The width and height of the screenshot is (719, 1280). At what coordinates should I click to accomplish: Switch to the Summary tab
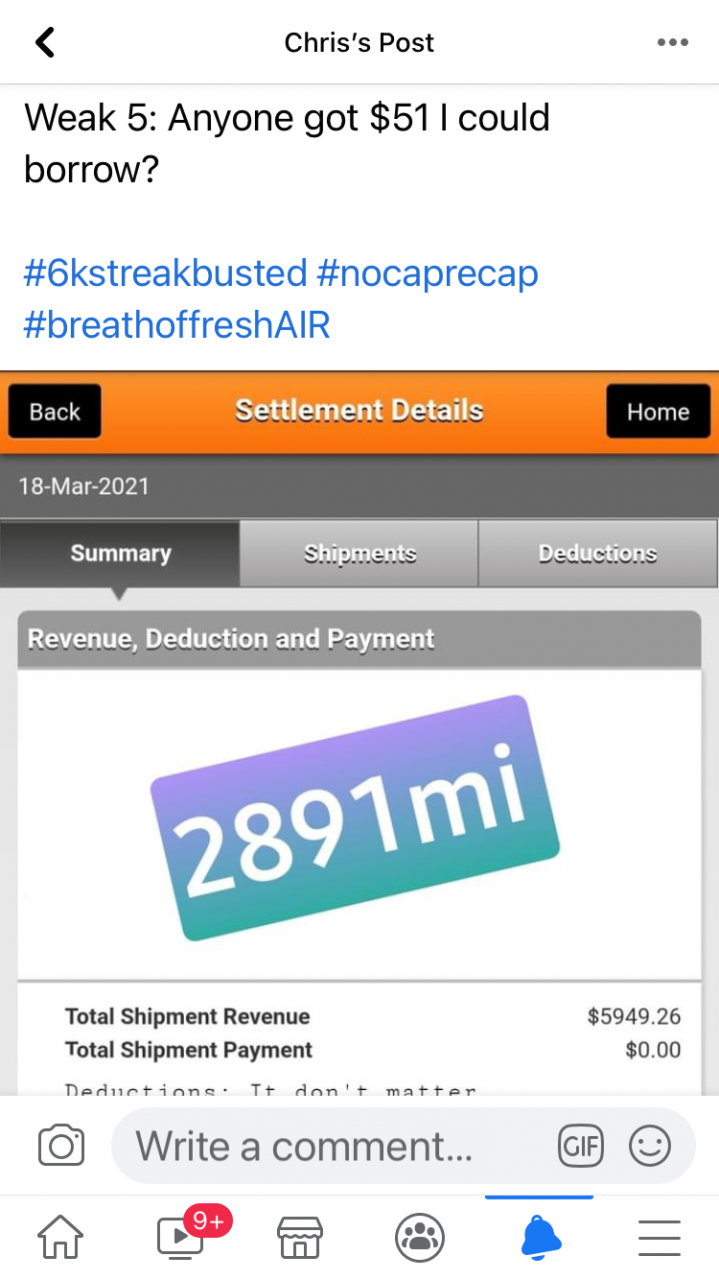(x=120, y=553)
